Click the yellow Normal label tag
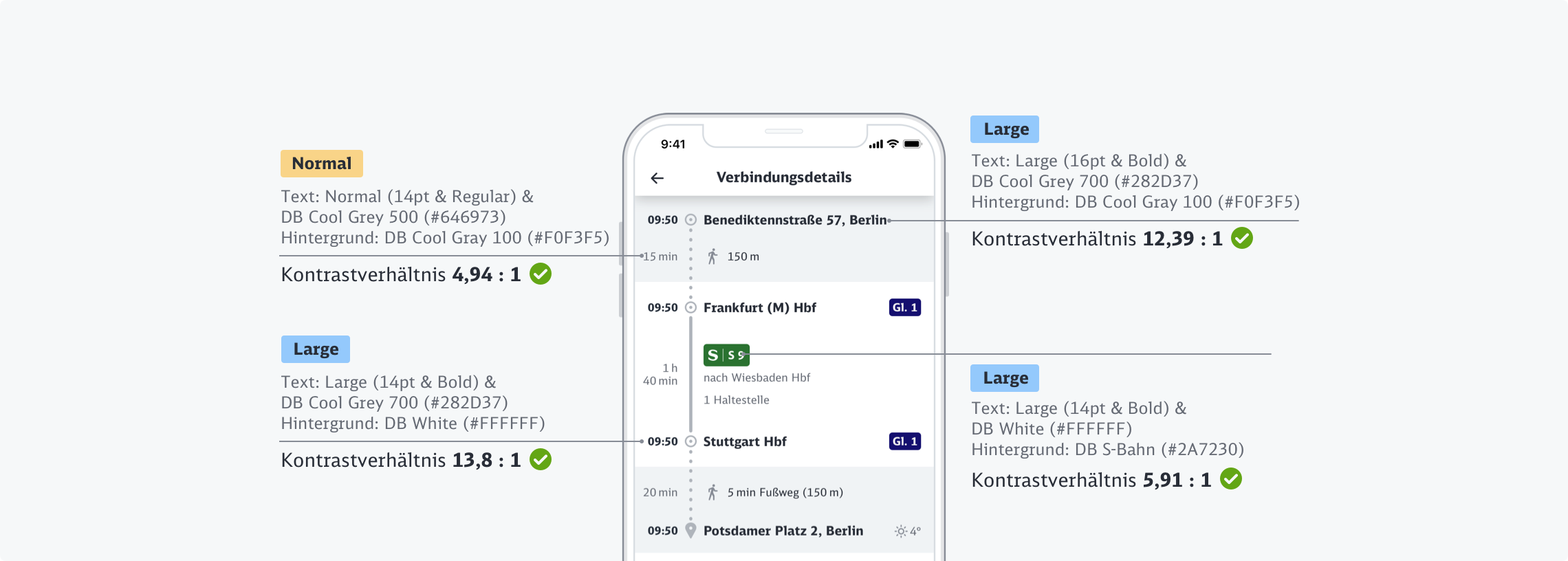This screenshot has height=561, width=1568. point(321,164)
